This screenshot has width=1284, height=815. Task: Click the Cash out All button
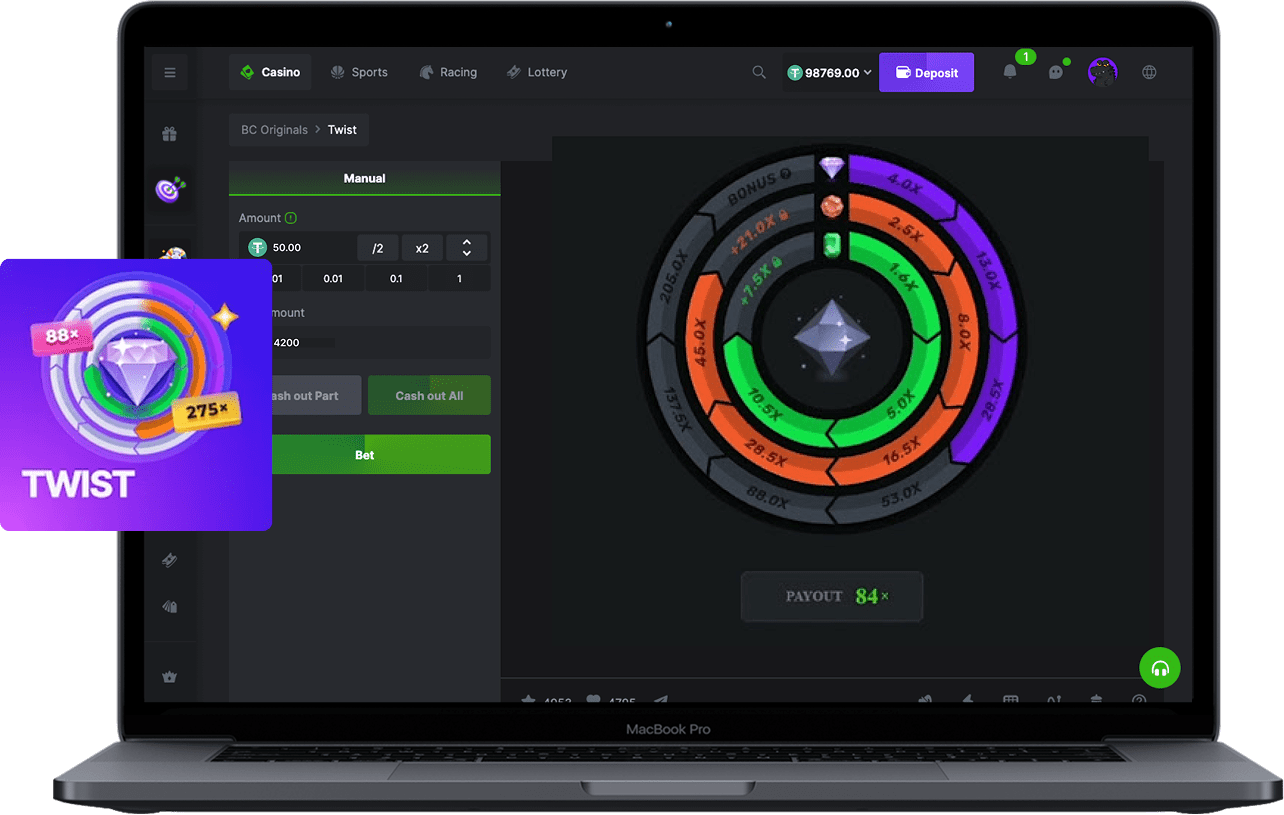(429, 396)
